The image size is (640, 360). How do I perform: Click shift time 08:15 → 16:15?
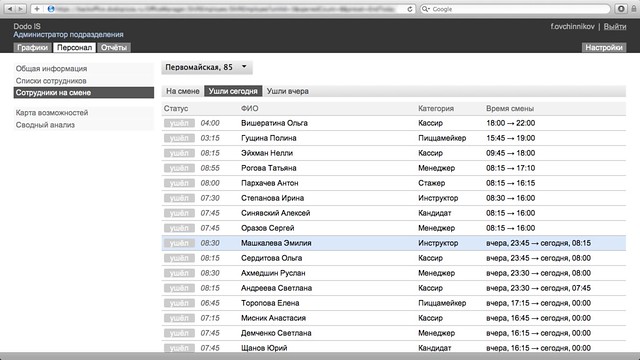click(x=510, y=183)
